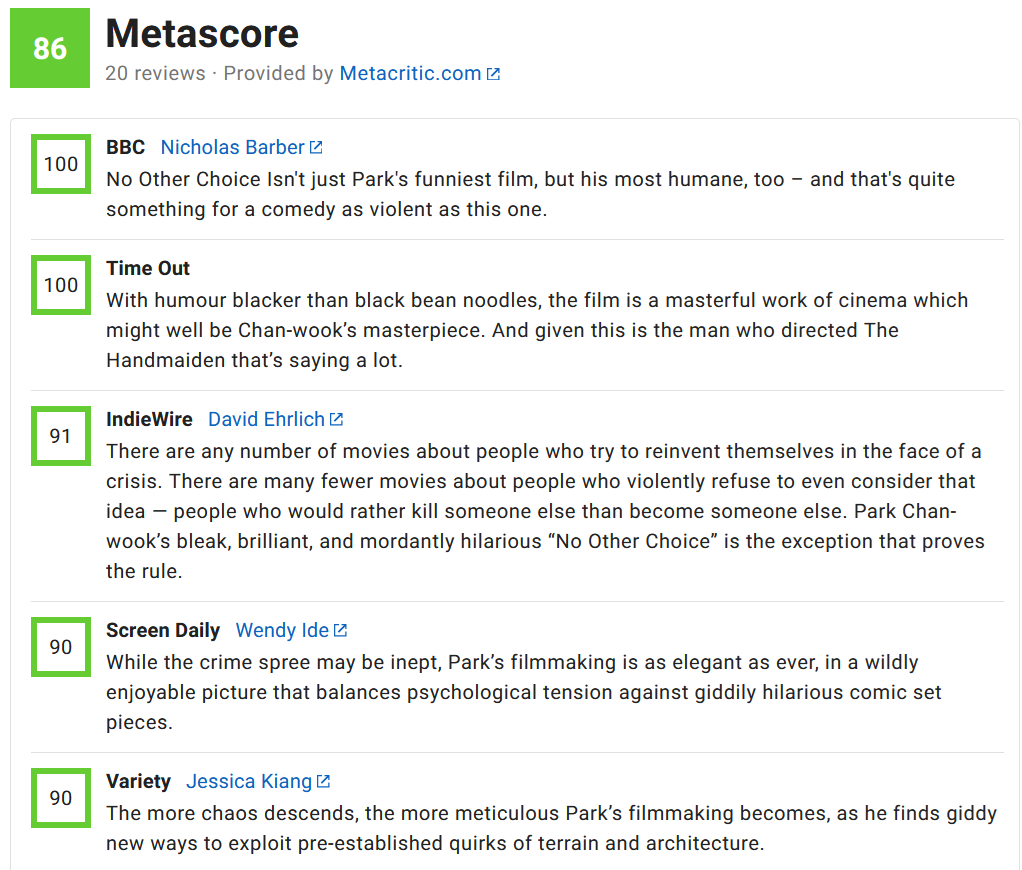Click the Screen Daily publication name
This screenshot has width=1022, height=870.
[163, 630]
